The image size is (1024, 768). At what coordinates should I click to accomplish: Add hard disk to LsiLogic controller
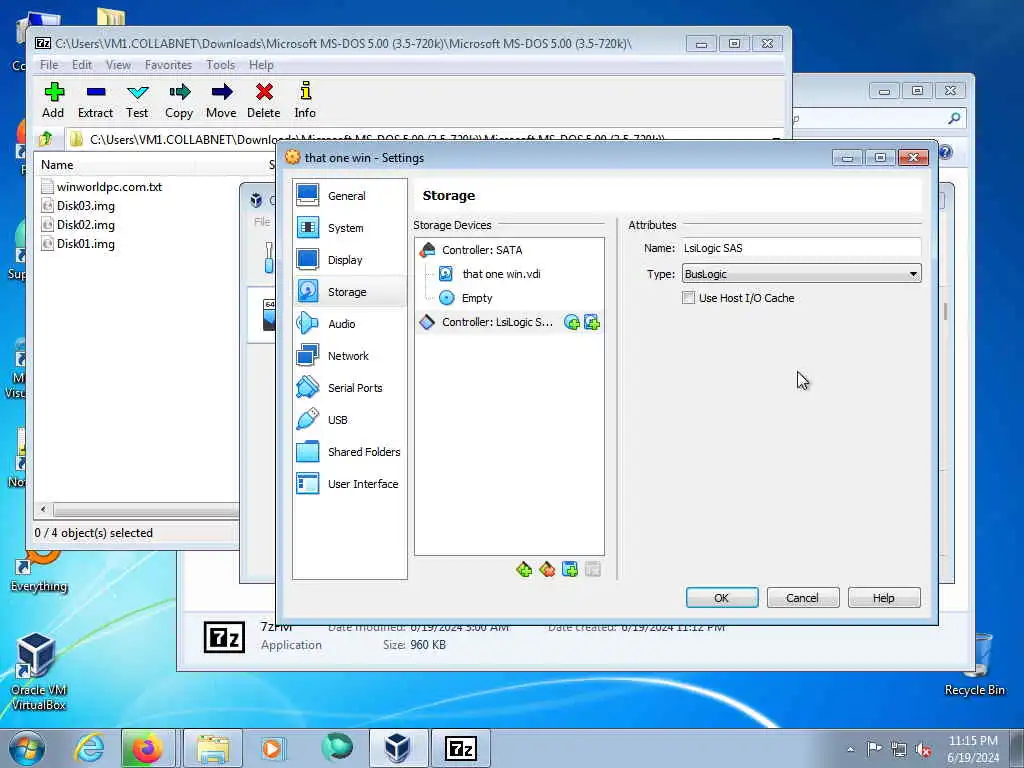point(592,322)
